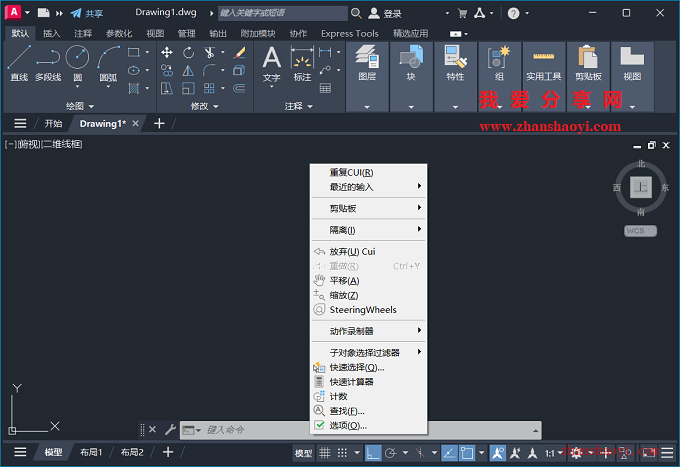This screenshot has height=467, width=680.
Task: Choose Quick Select (快速选择) in context menu
Action: pyautogui.click(x=369, y=367)
